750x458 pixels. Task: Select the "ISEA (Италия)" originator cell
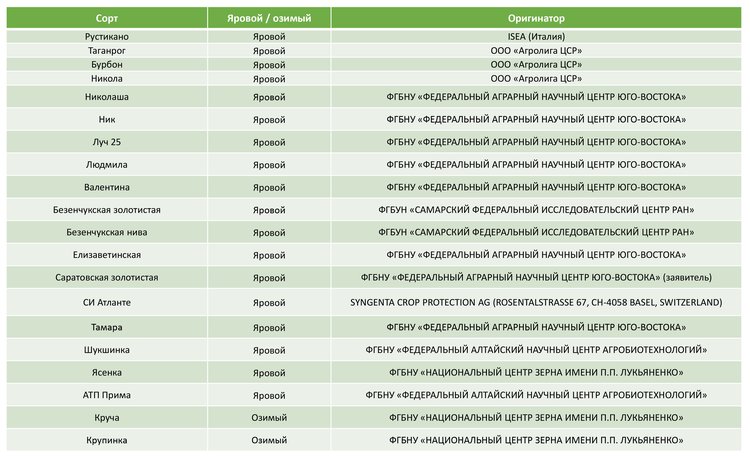click(537, 37)
